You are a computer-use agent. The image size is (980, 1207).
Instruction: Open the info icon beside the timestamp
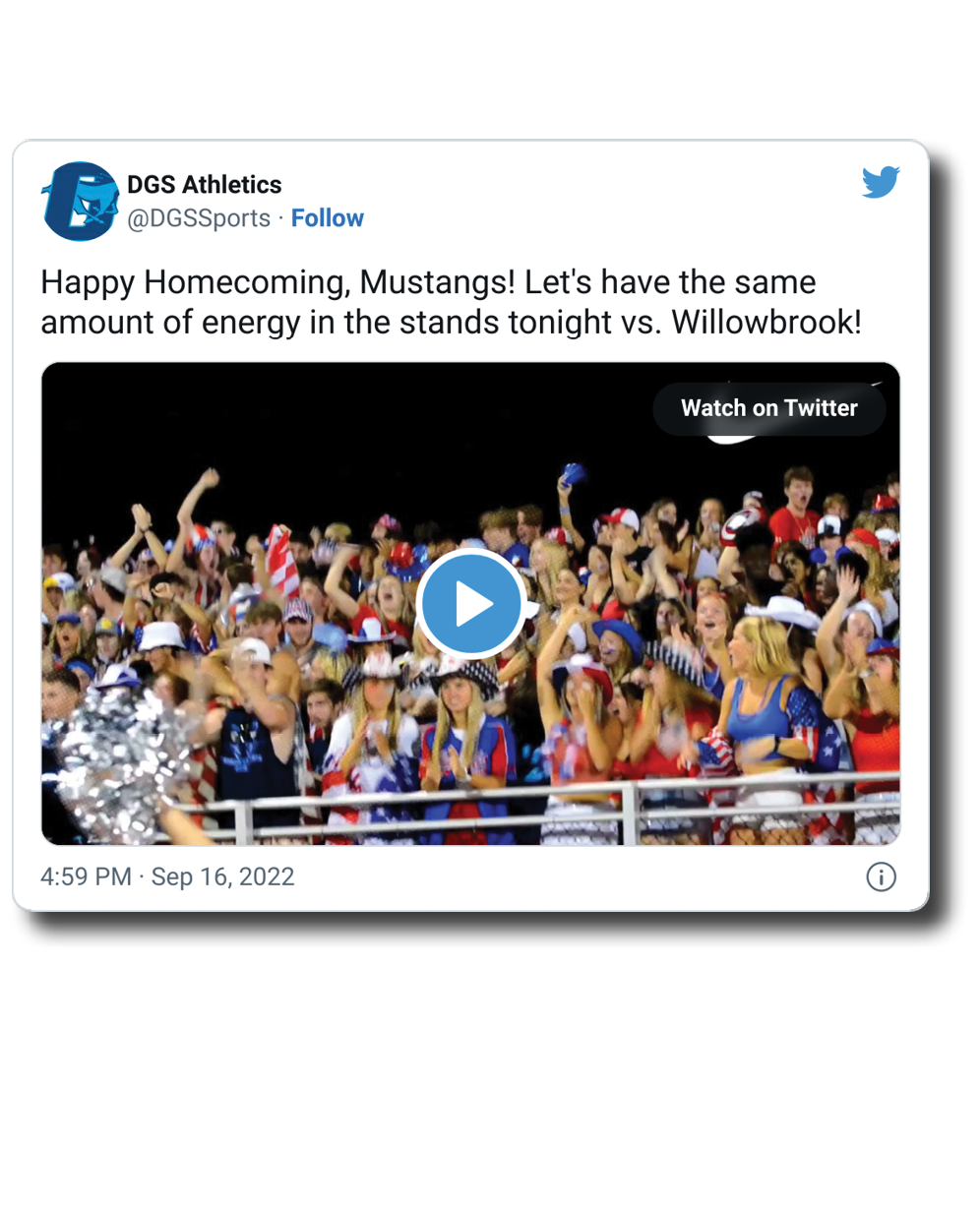point(881,876)
